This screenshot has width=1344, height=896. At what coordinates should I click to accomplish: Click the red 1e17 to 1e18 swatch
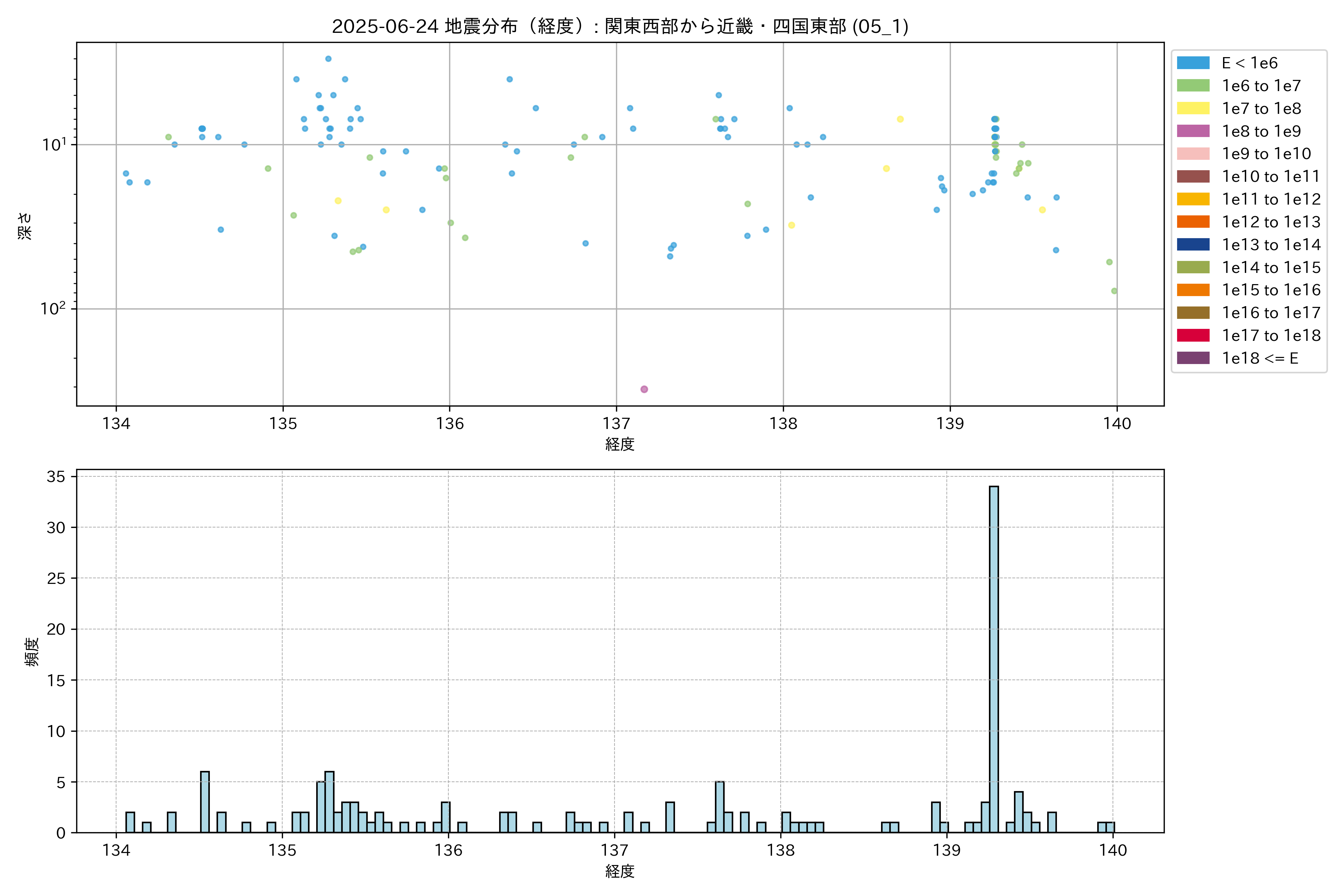[x=1192, y=335]
